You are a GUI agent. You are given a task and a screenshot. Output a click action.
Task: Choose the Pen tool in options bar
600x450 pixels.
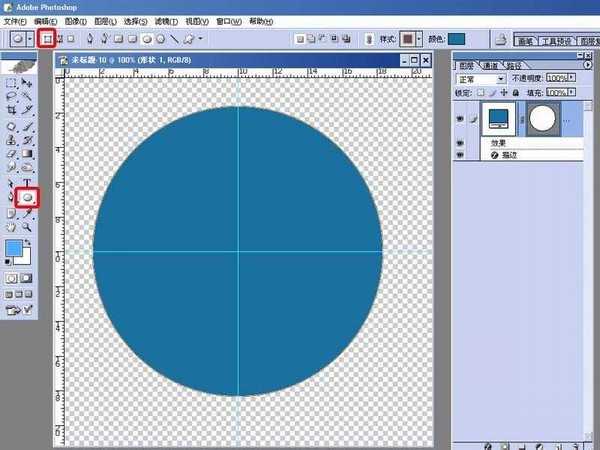(x=90, y=39)
